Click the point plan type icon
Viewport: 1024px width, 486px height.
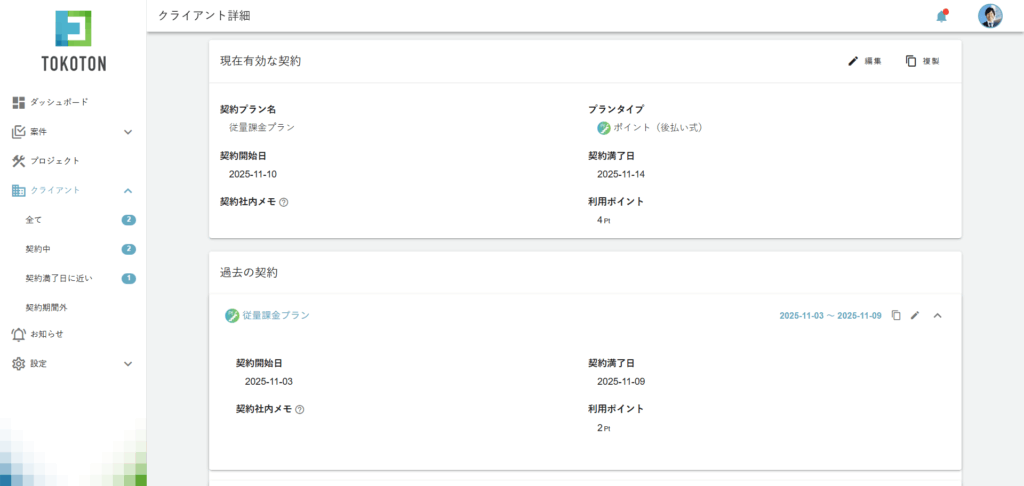pos(604,128)
